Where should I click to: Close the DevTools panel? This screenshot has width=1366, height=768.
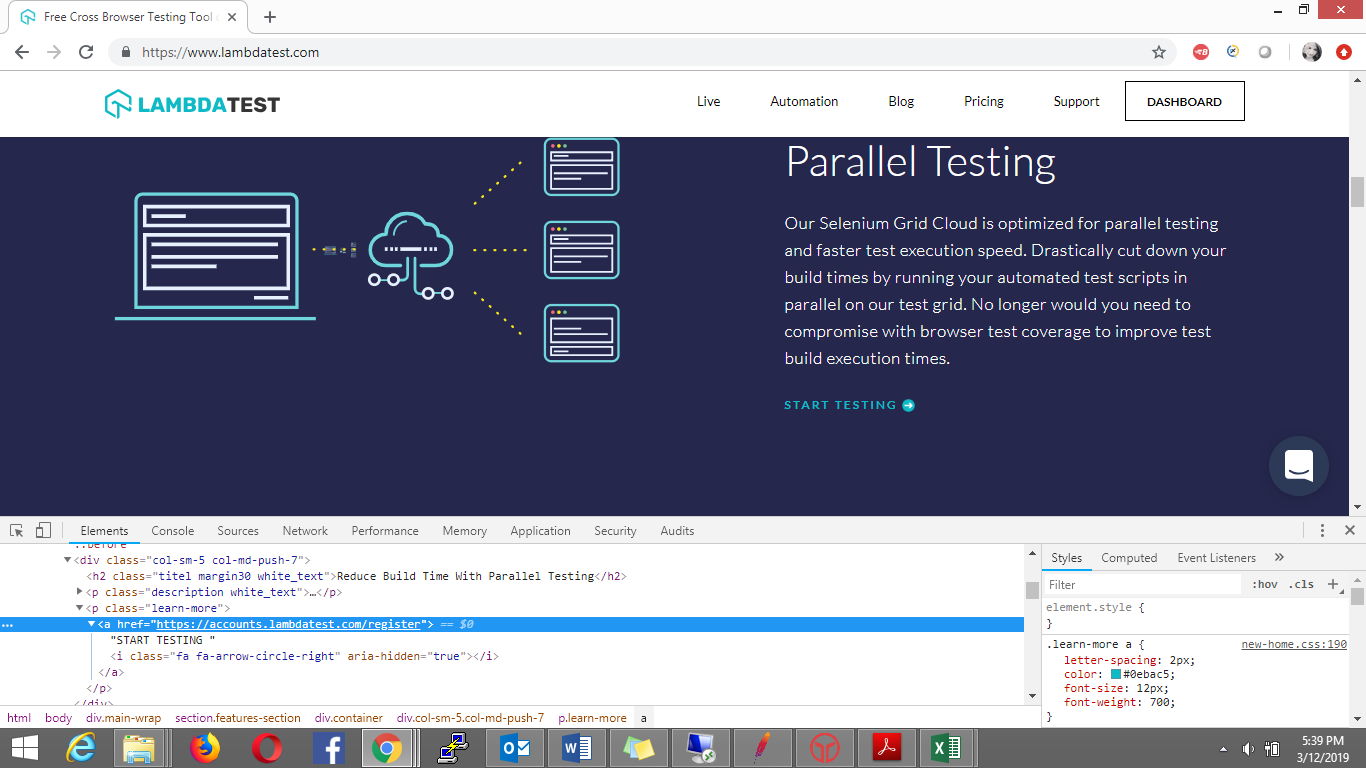(x=1349, y=531)
